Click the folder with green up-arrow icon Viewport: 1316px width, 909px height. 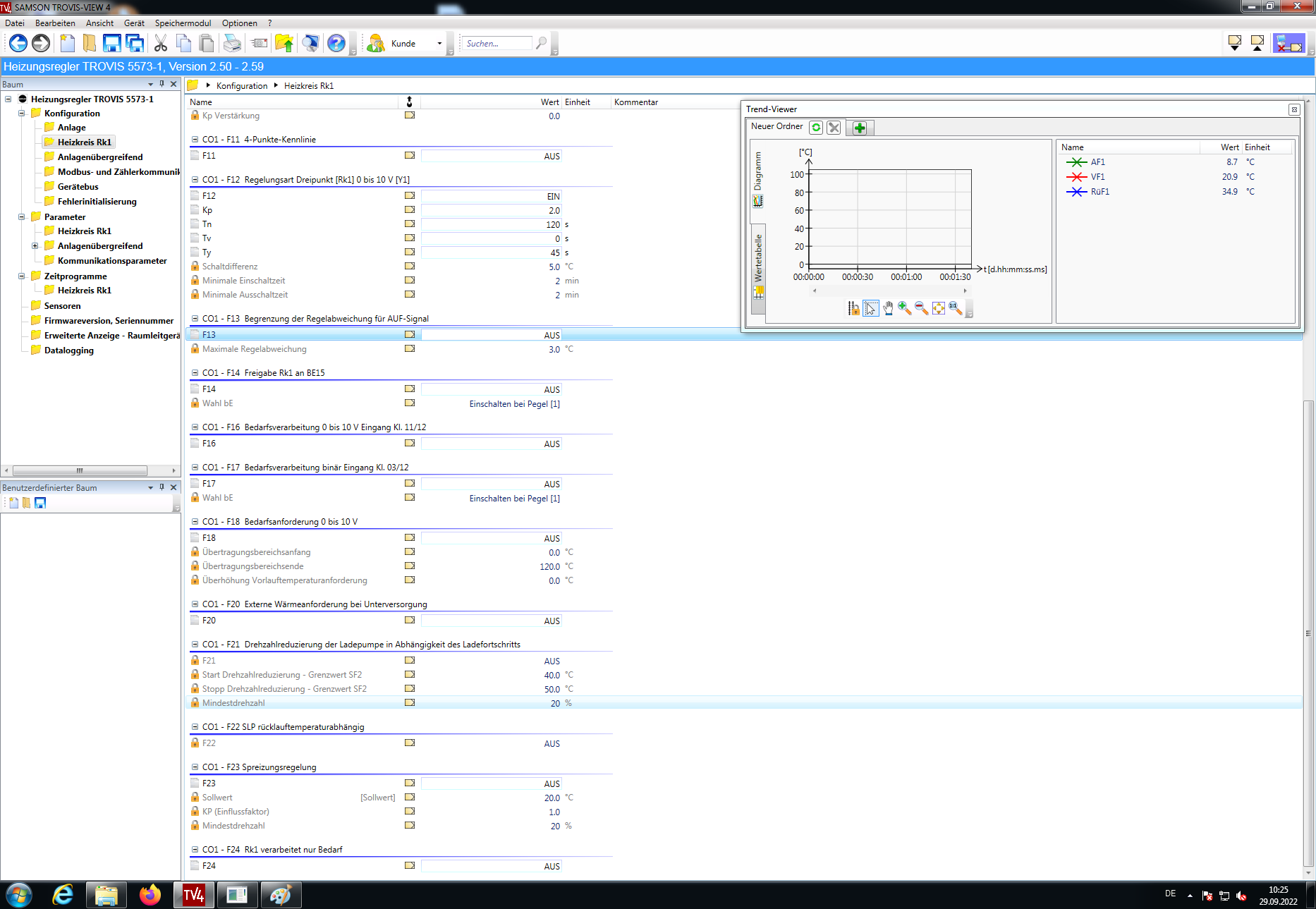tap(284, 44)
